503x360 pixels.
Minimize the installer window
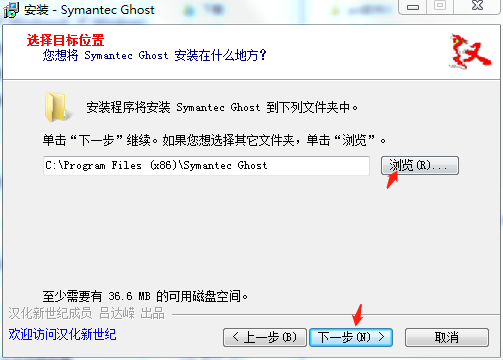point(412,6)
